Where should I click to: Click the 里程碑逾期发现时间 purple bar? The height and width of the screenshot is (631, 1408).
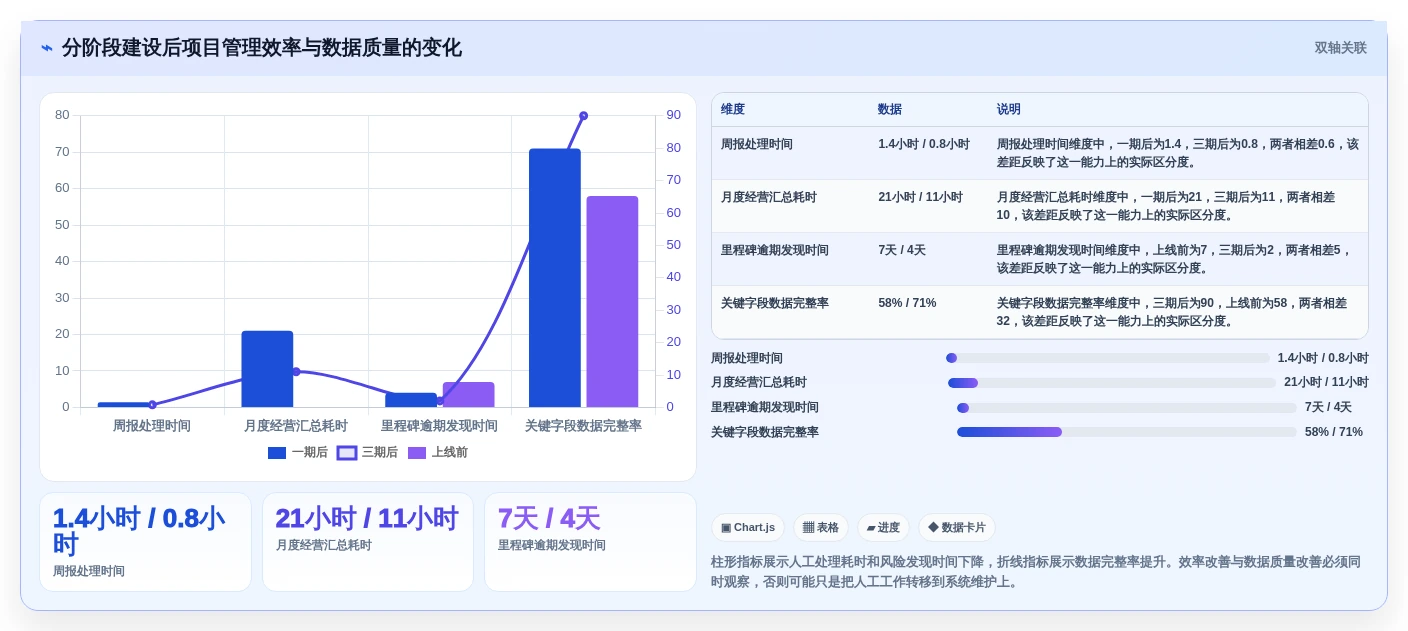(x=469, y=394)
